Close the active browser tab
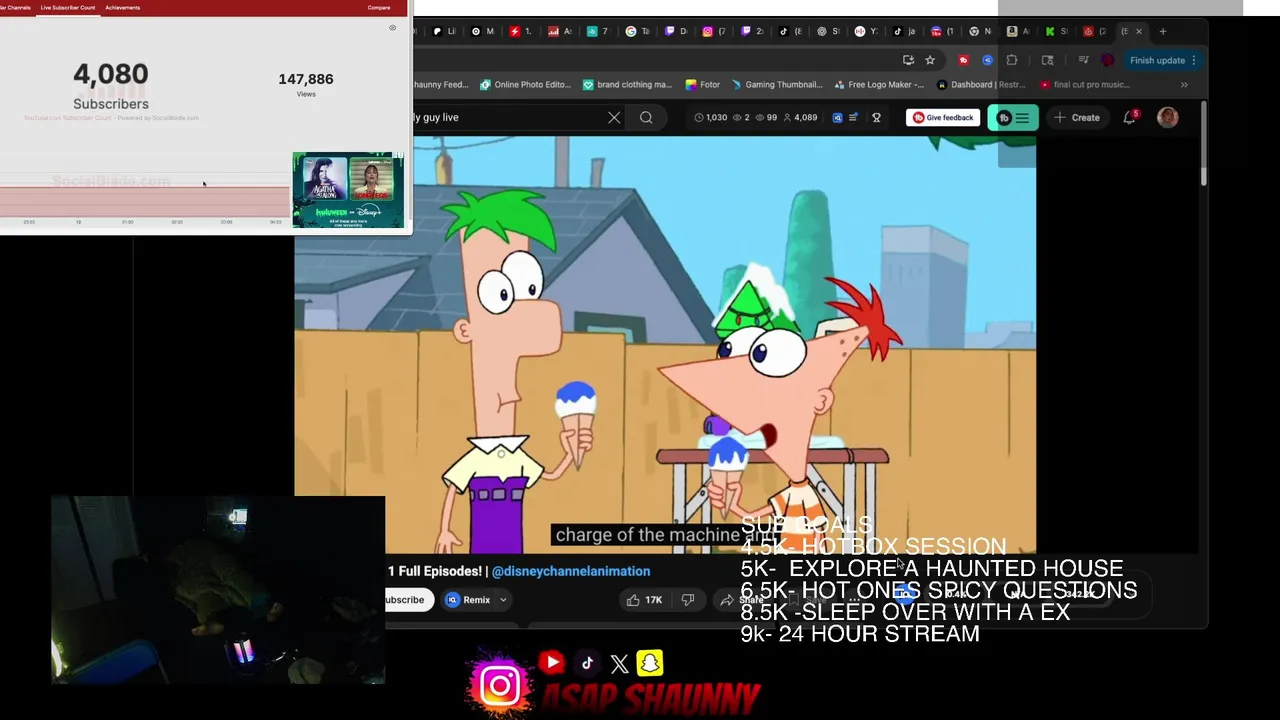Viewport: 1280px width, 720px height. coord(1138,31)
